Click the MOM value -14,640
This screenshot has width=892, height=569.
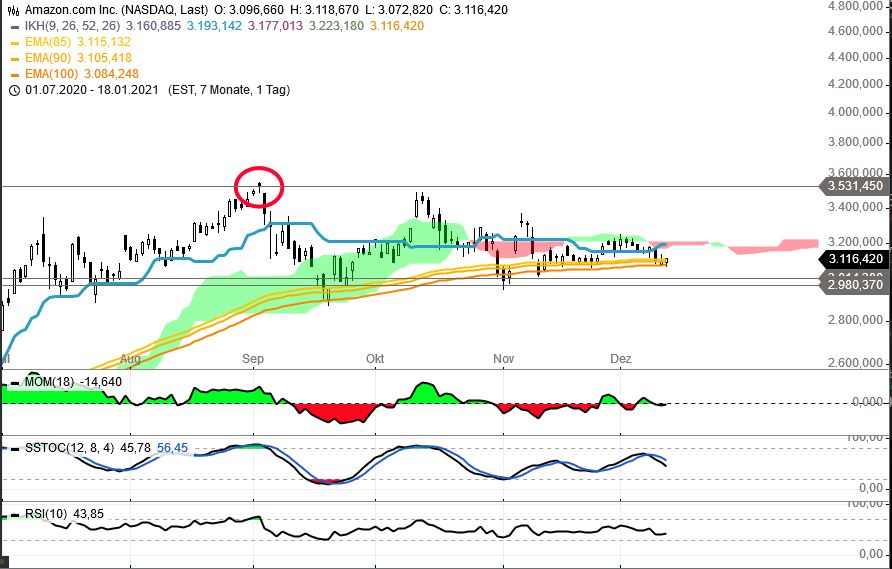(x=101, y=382)
